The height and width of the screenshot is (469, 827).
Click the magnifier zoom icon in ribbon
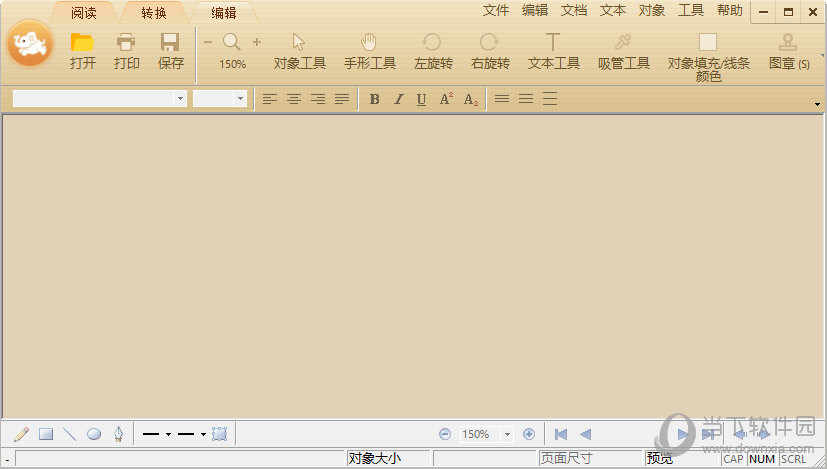coord(232,42)
